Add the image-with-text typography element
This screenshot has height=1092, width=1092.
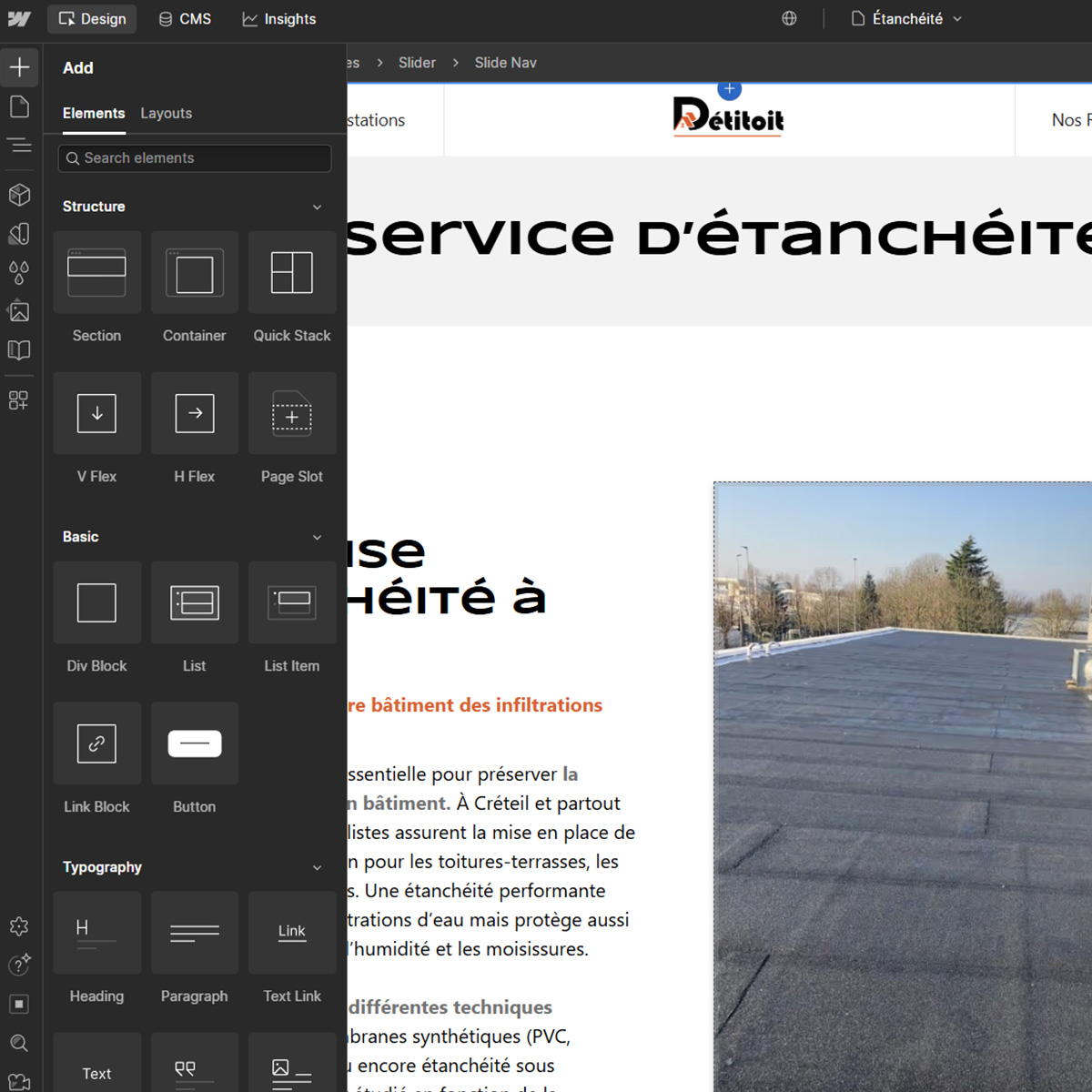coord(292,1063)
